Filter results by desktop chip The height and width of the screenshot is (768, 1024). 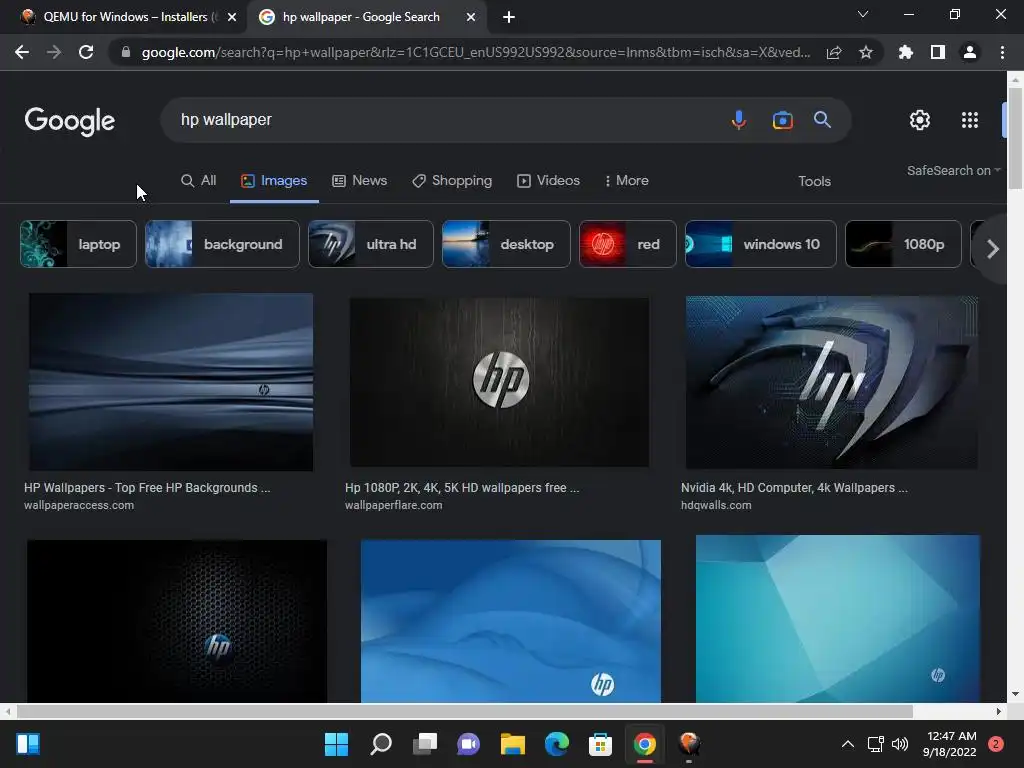point(506,244)
